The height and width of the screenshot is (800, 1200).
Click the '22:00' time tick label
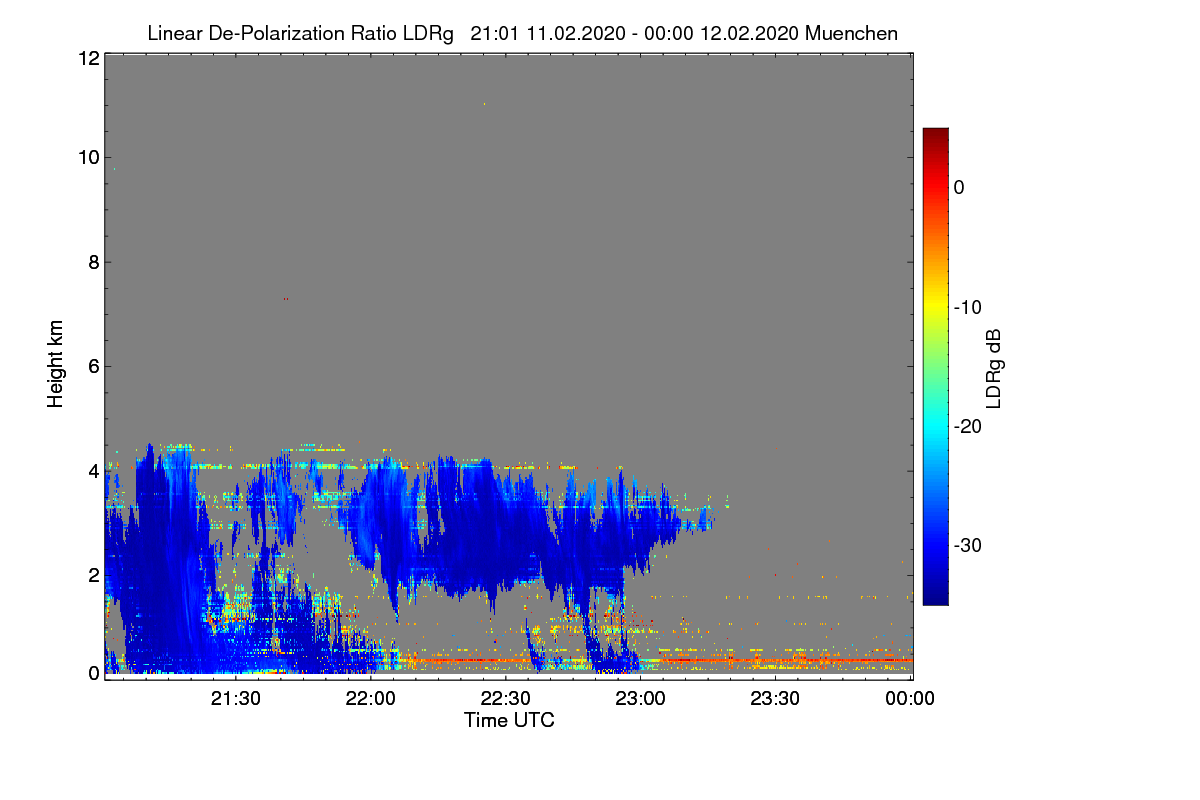coord(371,698)
